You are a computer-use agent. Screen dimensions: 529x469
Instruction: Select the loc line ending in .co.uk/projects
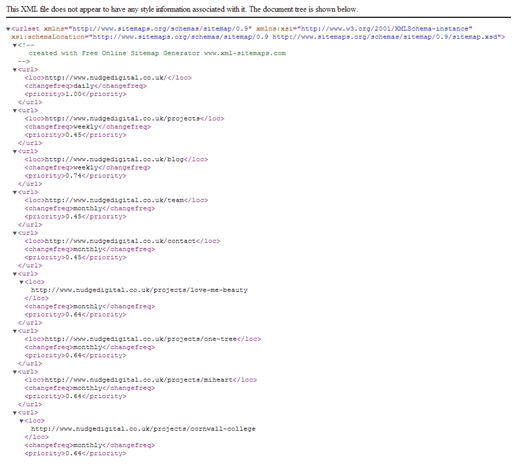pos(124,119)
